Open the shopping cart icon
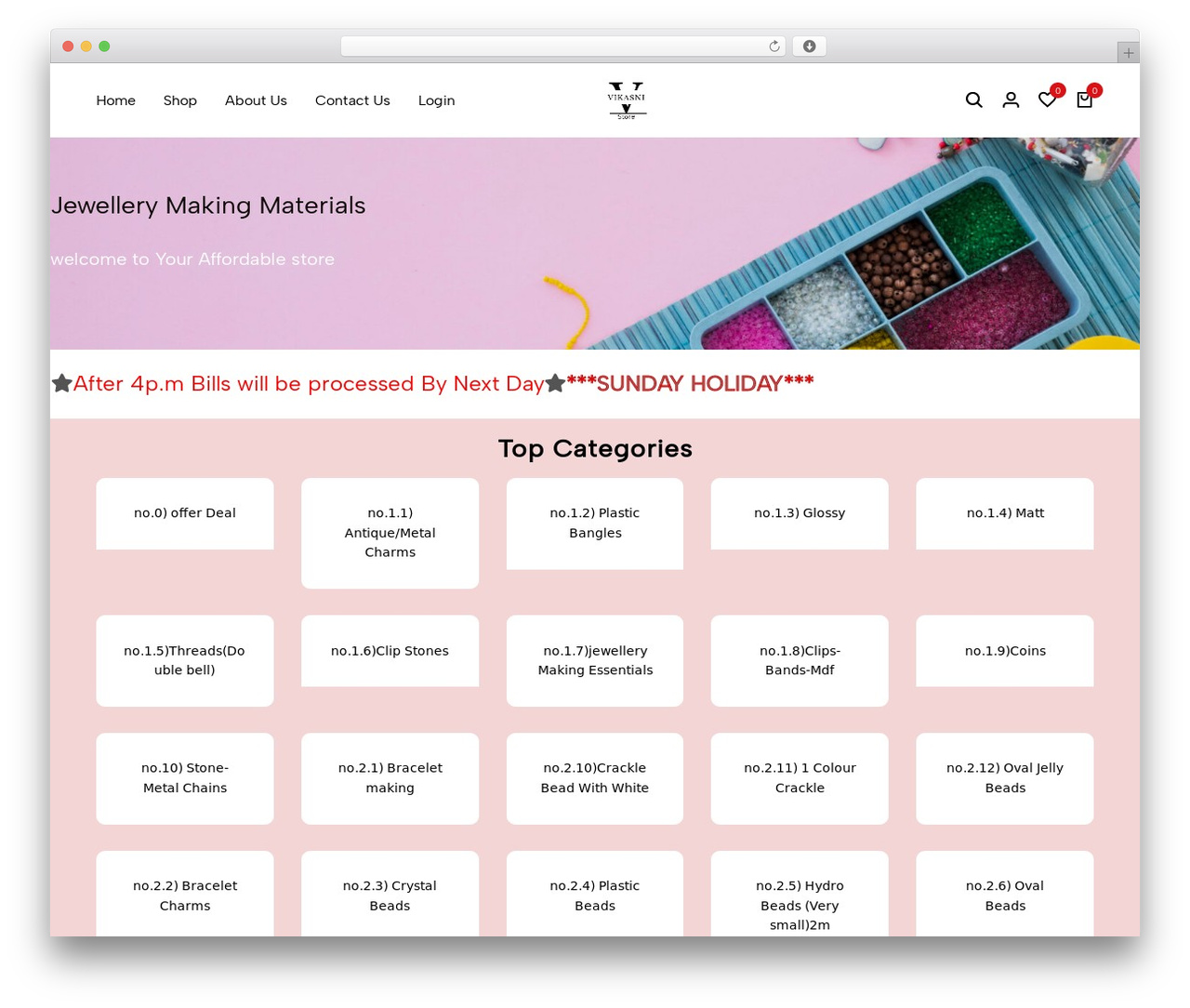This screenshot has height=1008, width=1190. coord(1084,99)
